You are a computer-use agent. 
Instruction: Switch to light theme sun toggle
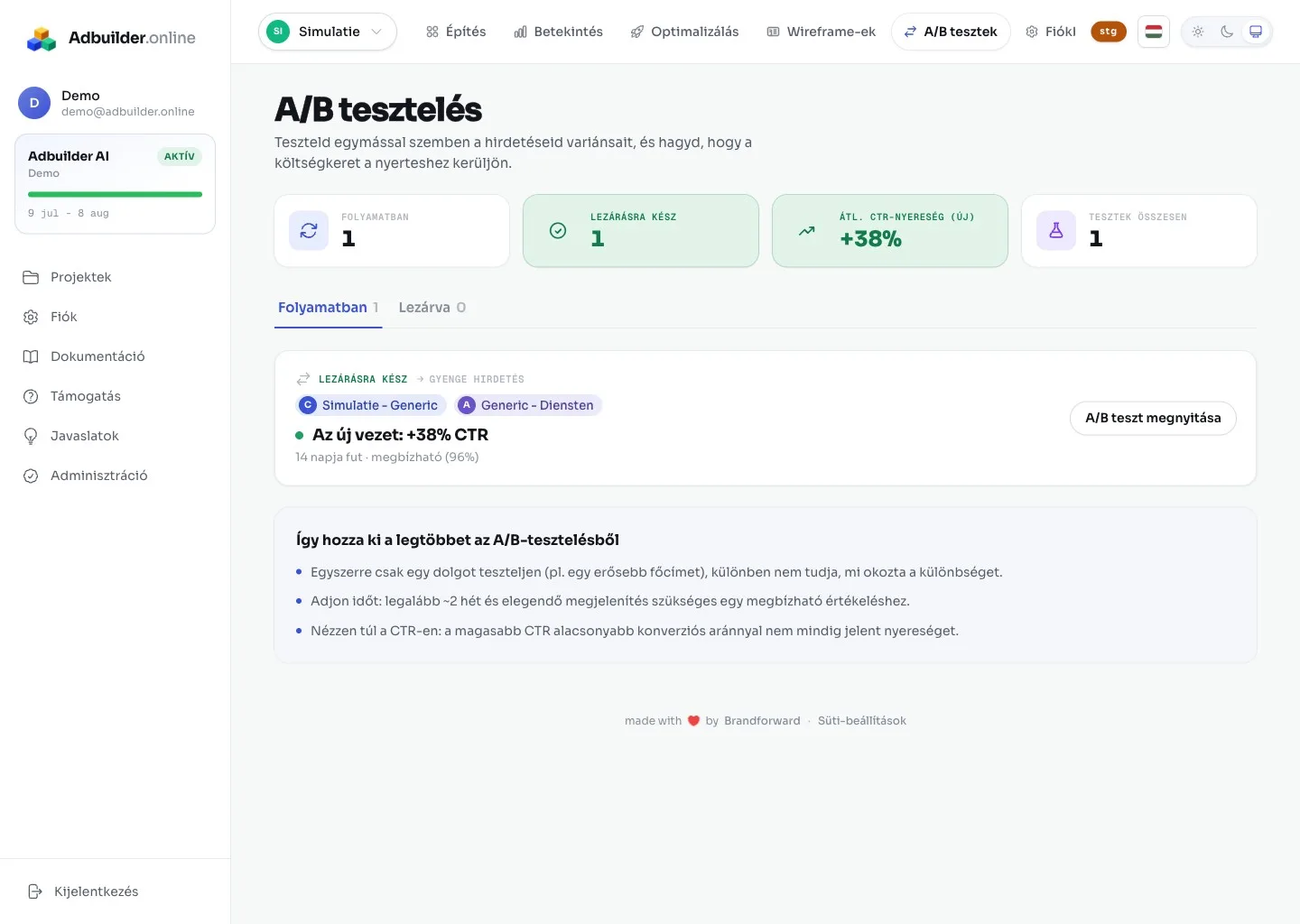tap(1198, 32)
